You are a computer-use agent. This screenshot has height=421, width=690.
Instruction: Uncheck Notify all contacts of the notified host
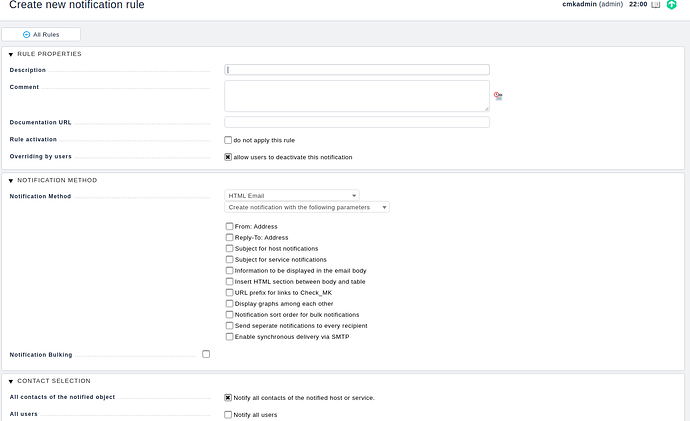[x=228, y=398]
